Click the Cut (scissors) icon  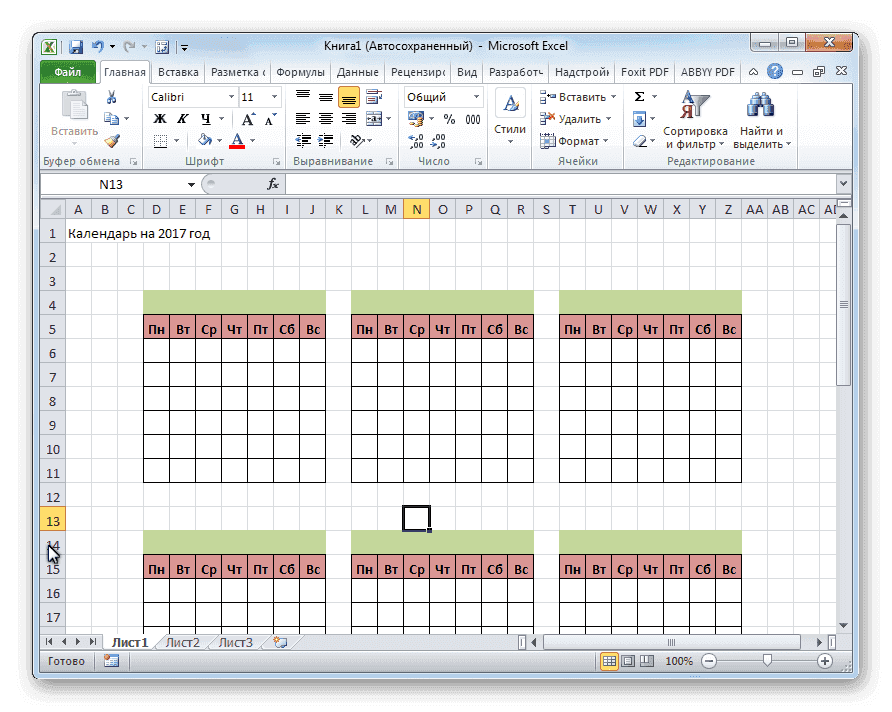[111, 95]
